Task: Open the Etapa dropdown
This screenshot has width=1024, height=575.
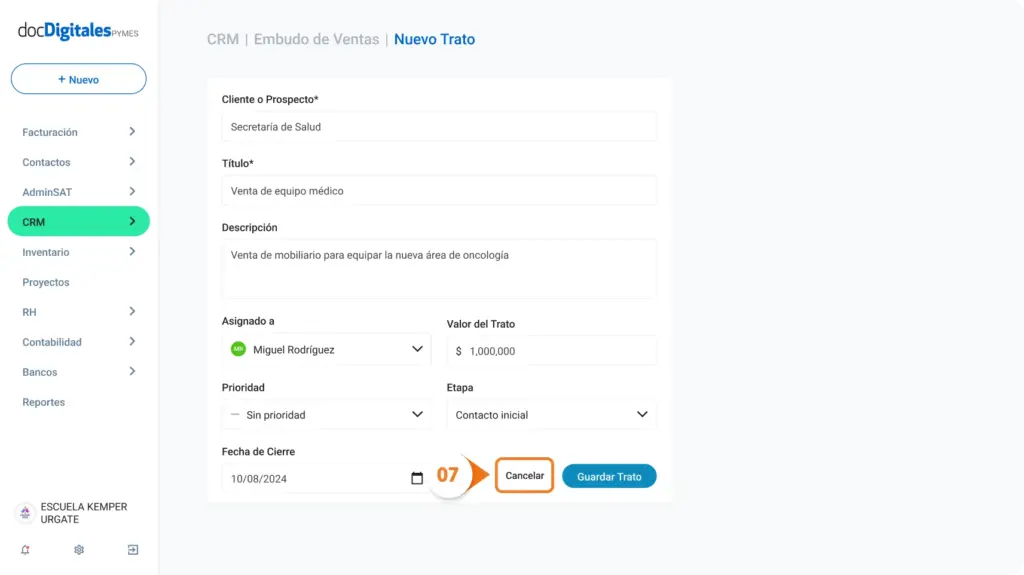Action: (x=551, y=415)
